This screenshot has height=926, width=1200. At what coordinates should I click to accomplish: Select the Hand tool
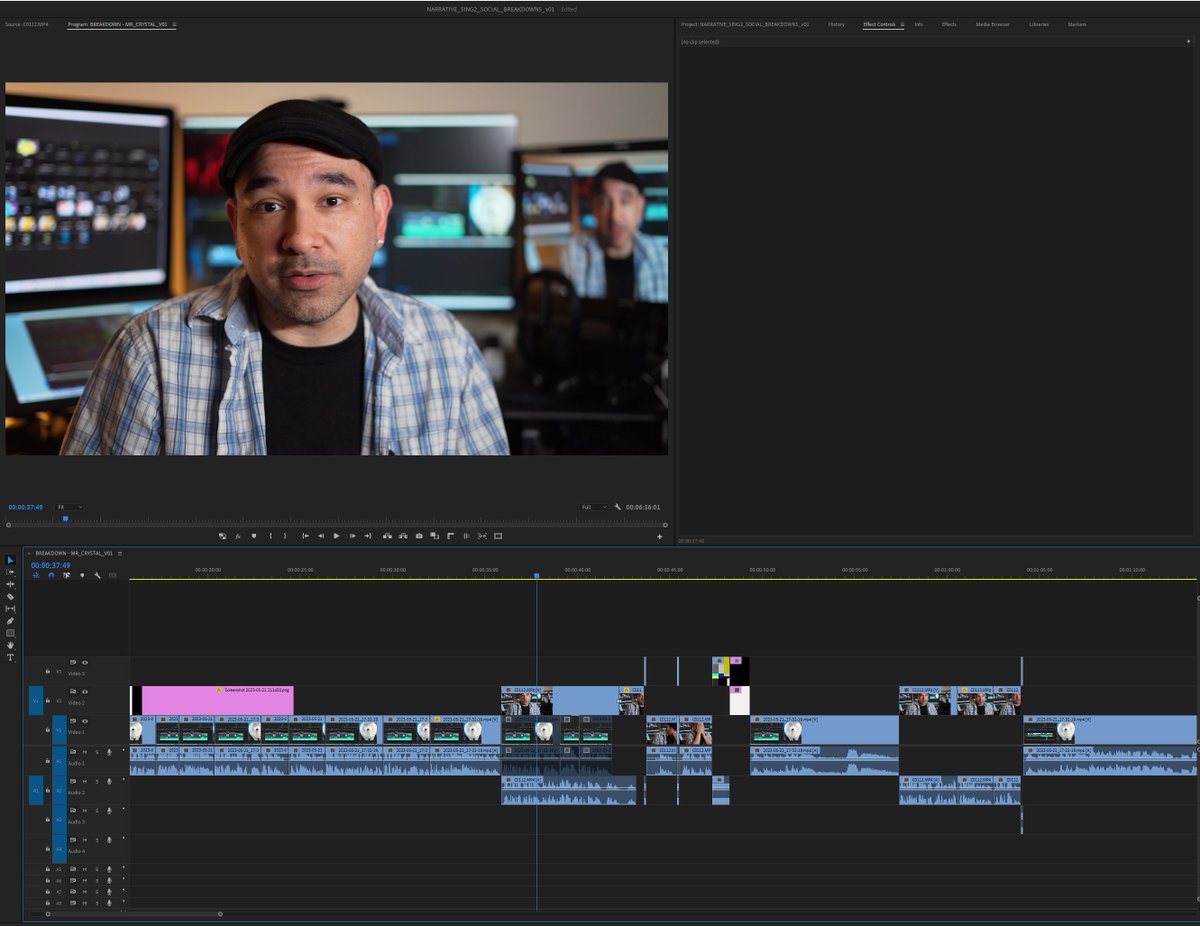point(10,645)
